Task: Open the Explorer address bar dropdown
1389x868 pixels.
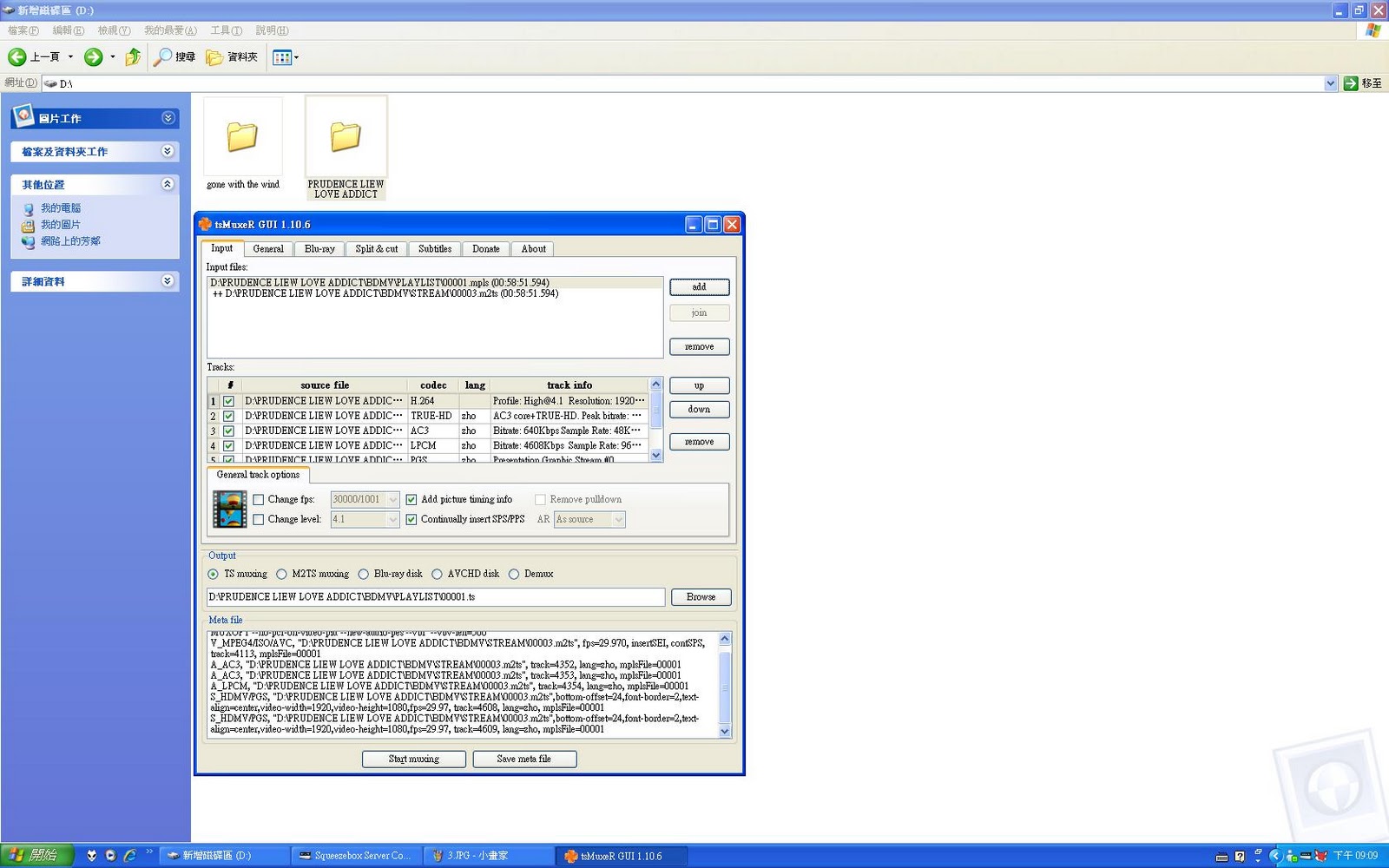Action: 1331,83
